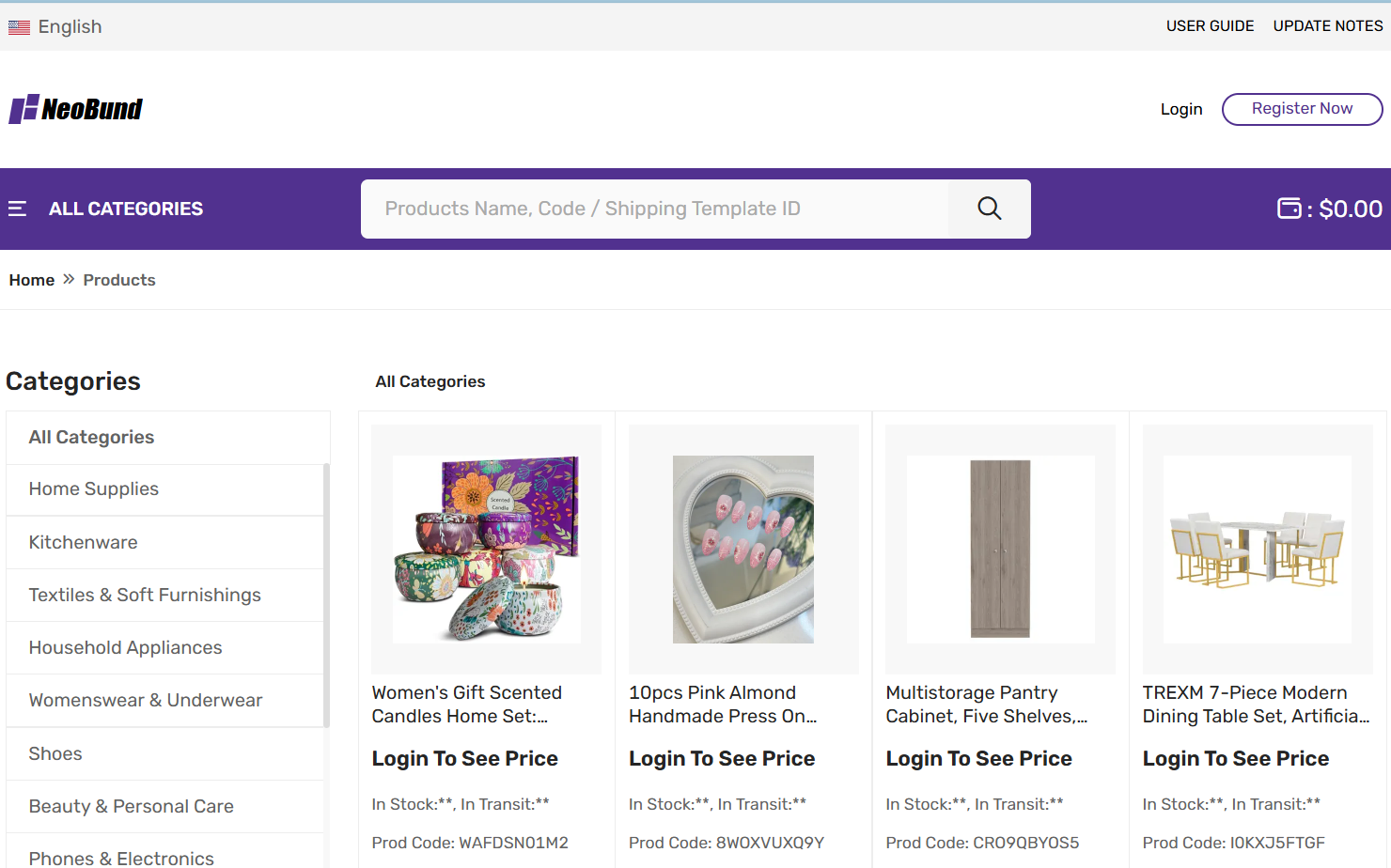
Task: Open the UPDATE NOTES menu item
Action: point(1327,26)
